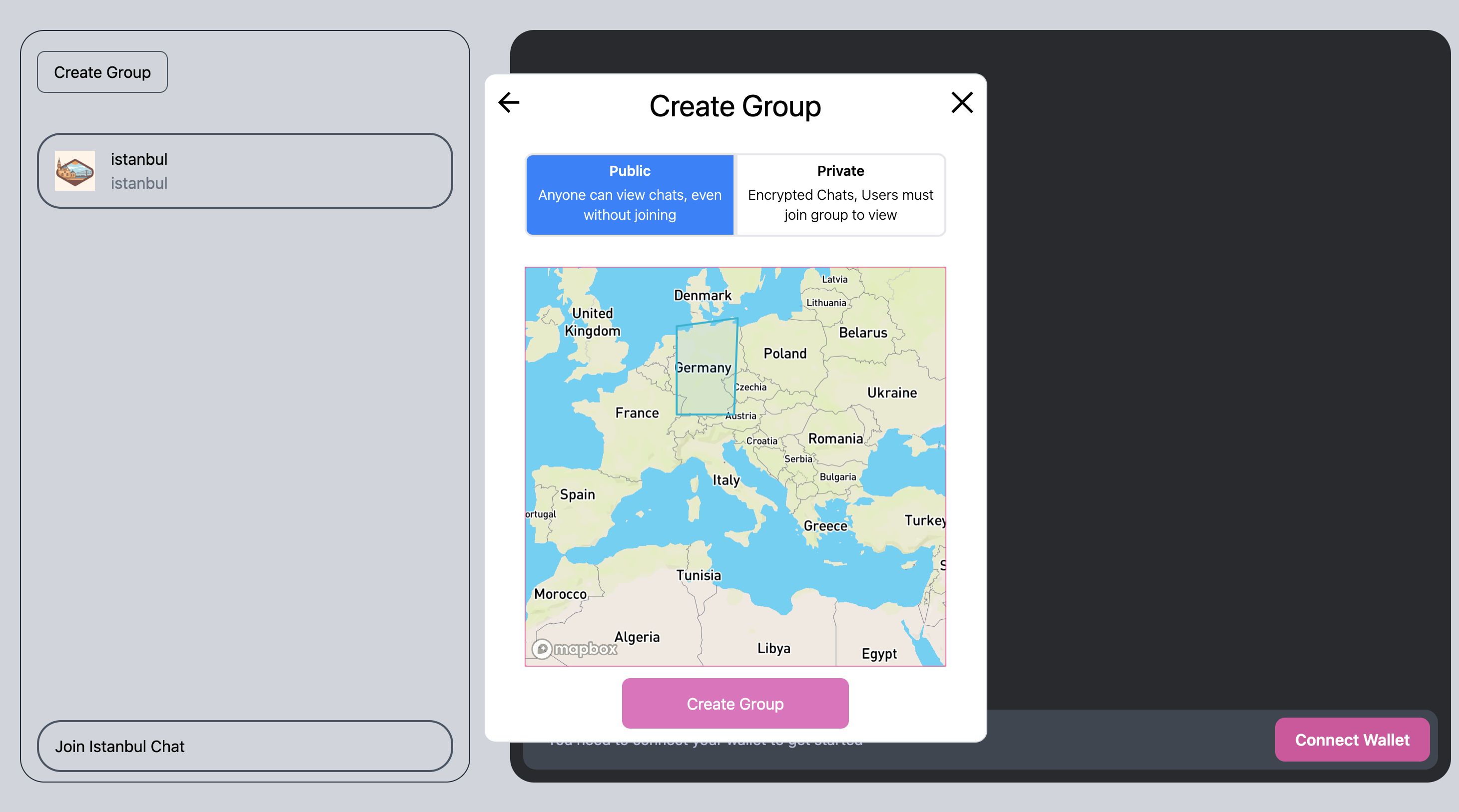1459x812 pixels.
Task: Click the Serbia label on the map
Action: click(x=798, y=458)
